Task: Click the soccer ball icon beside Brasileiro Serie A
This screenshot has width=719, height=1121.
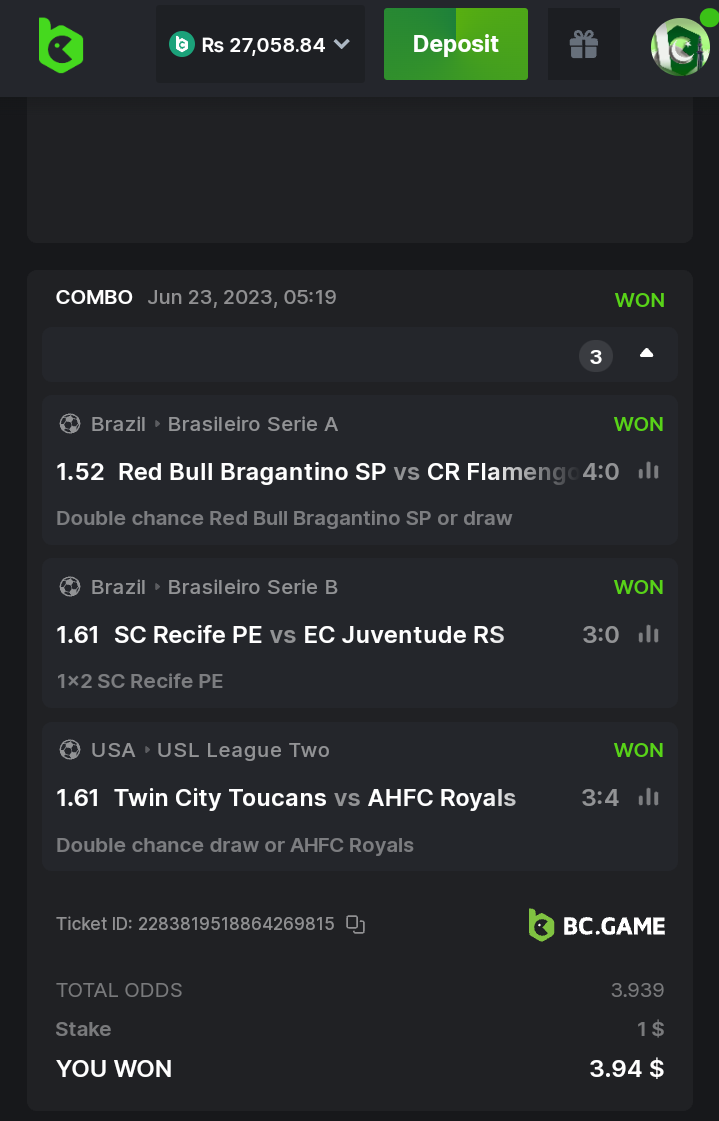Action: click(x=69, y=424)
